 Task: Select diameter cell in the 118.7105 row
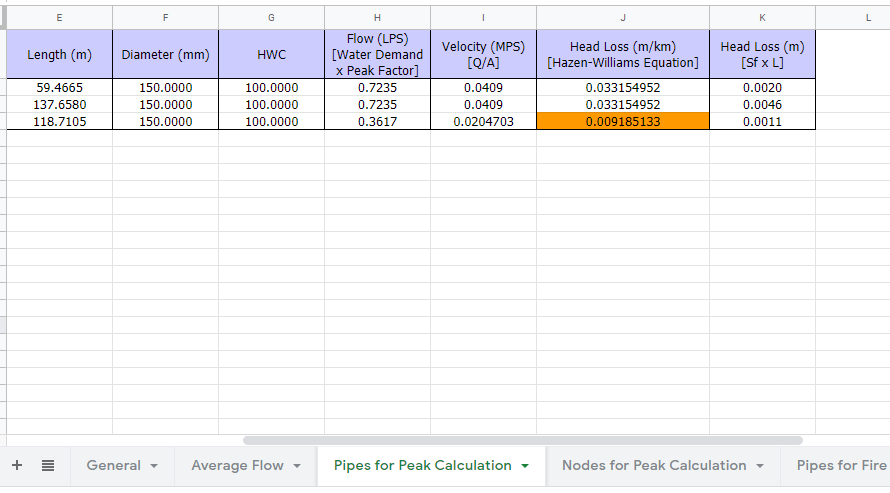[166, 121]
